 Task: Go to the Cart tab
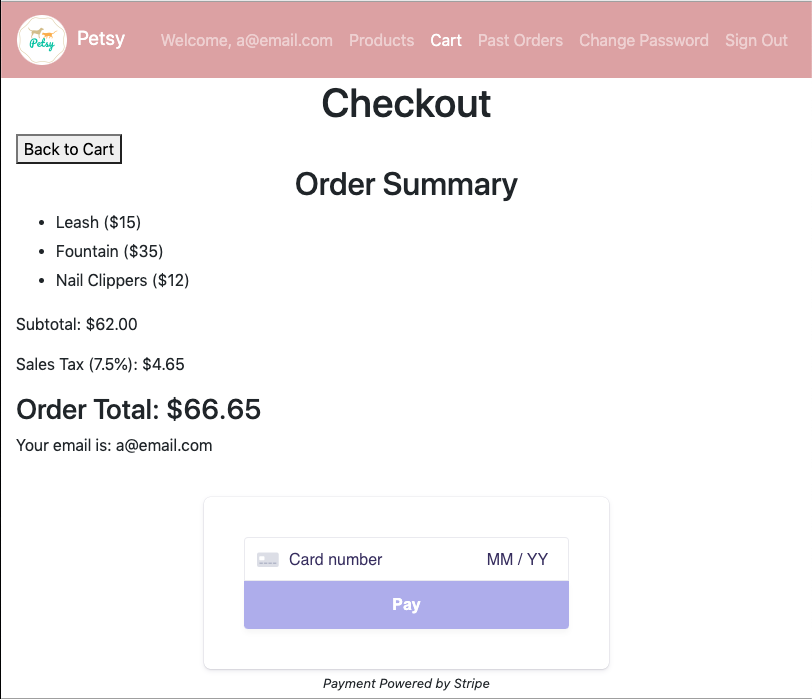(x=446, y=40)
